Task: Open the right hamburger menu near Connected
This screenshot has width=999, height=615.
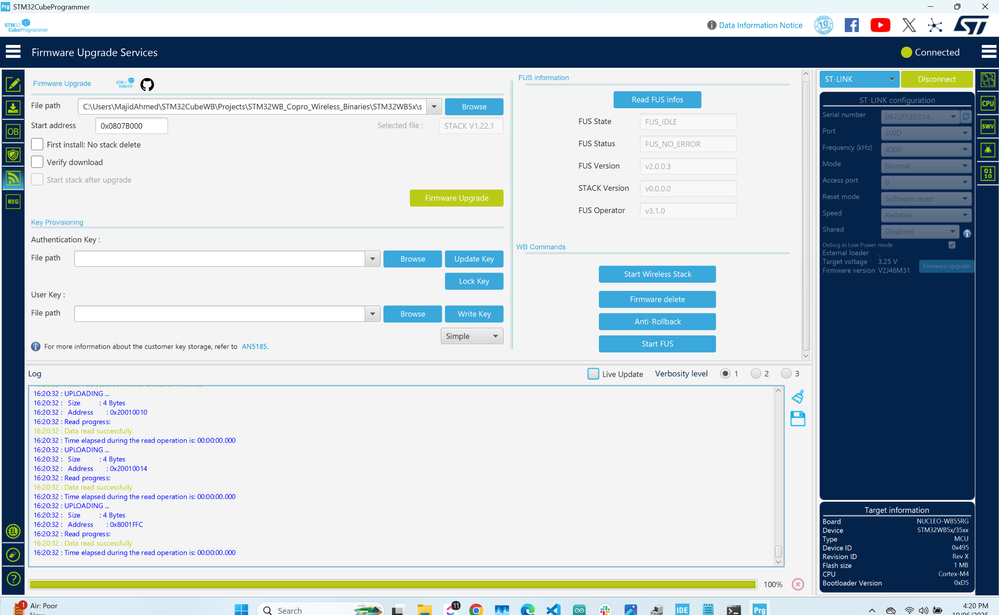Action: click(989, 52)
